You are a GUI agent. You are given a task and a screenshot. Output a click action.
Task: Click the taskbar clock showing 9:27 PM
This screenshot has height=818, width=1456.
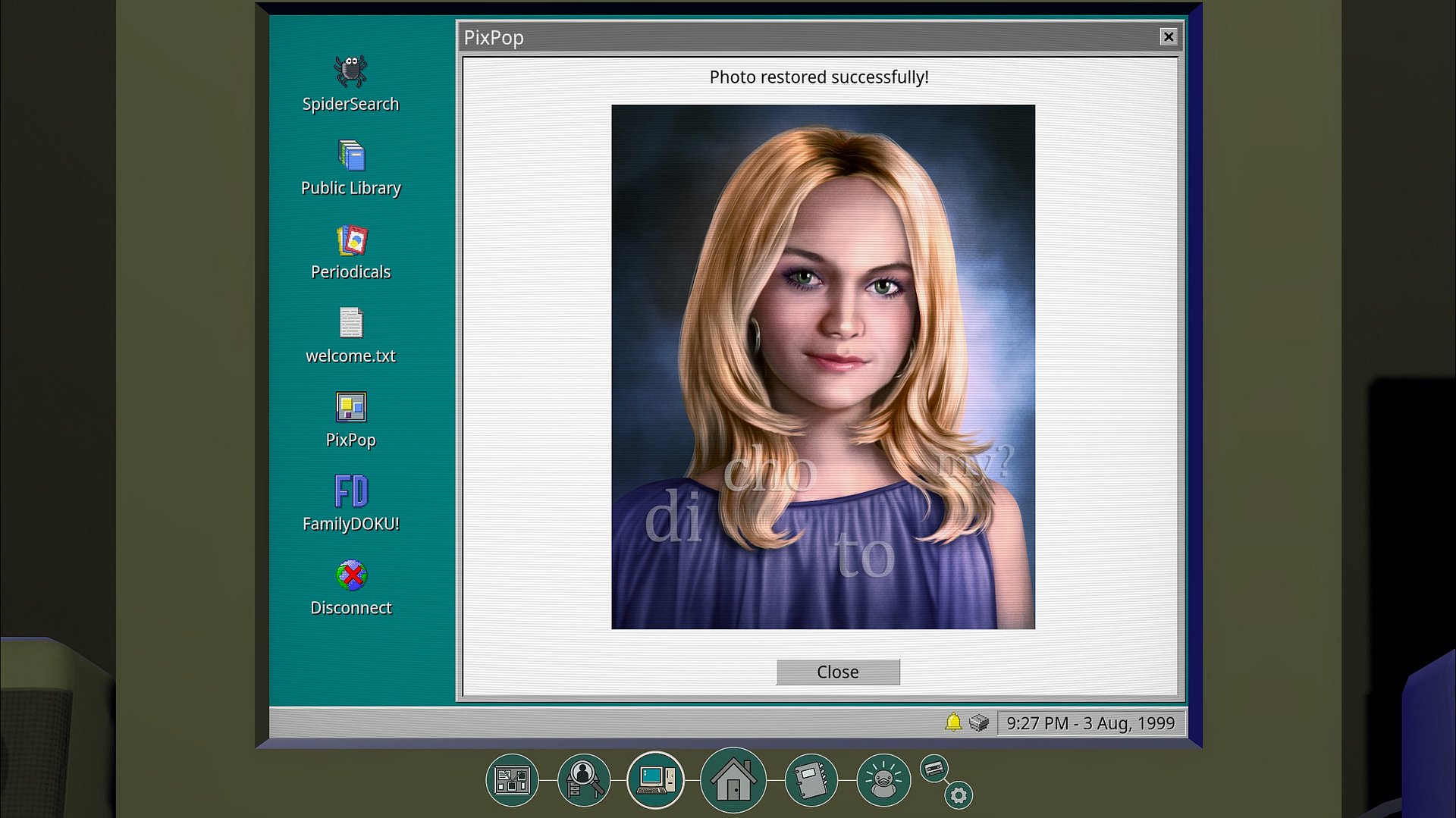1090,723
